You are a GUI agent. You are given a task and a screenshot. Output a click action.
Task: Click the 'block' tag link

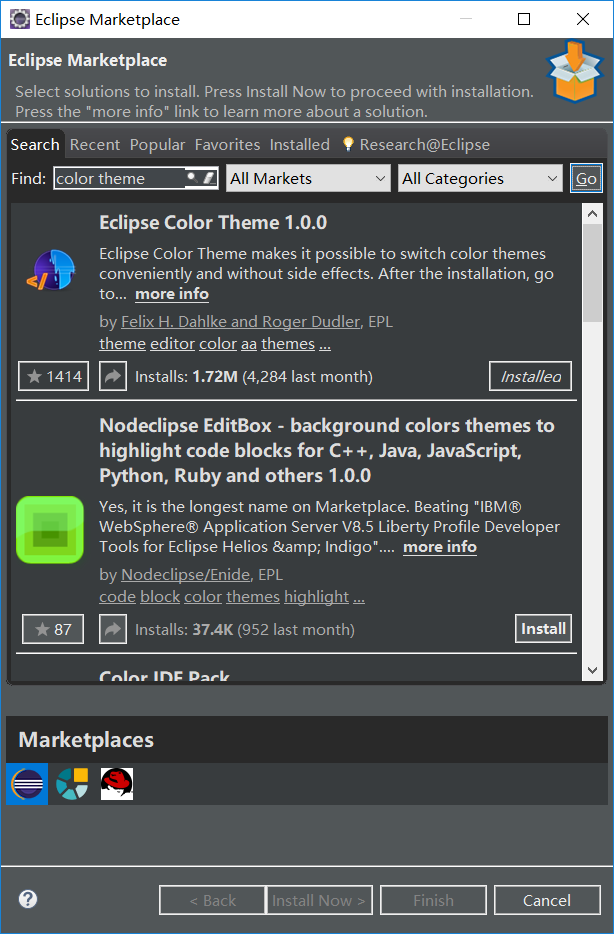tap(160, 597)
